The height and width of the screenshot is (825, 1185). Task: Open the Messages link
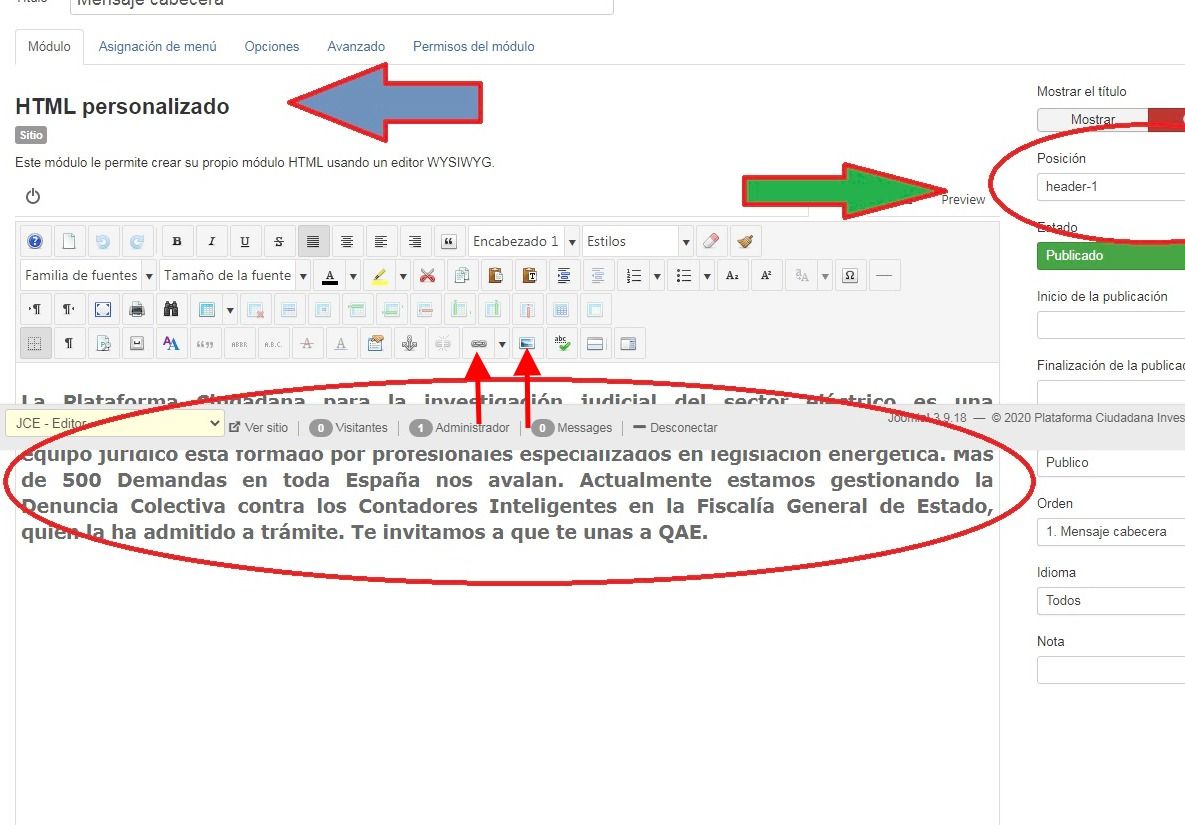coord(572,428)
